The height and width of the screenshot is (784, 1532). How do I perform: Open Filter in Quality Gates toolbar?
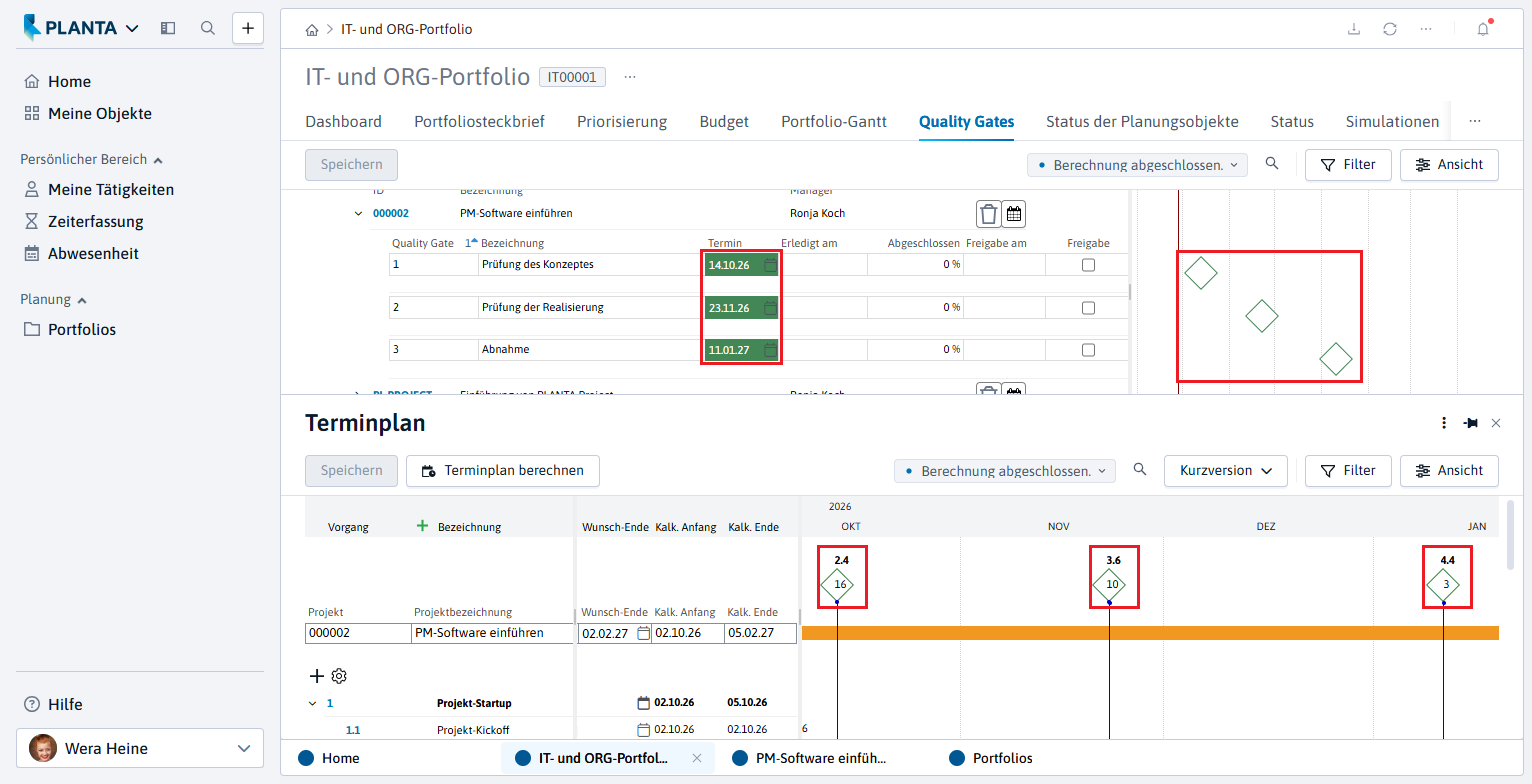[x=1348, y=165]
